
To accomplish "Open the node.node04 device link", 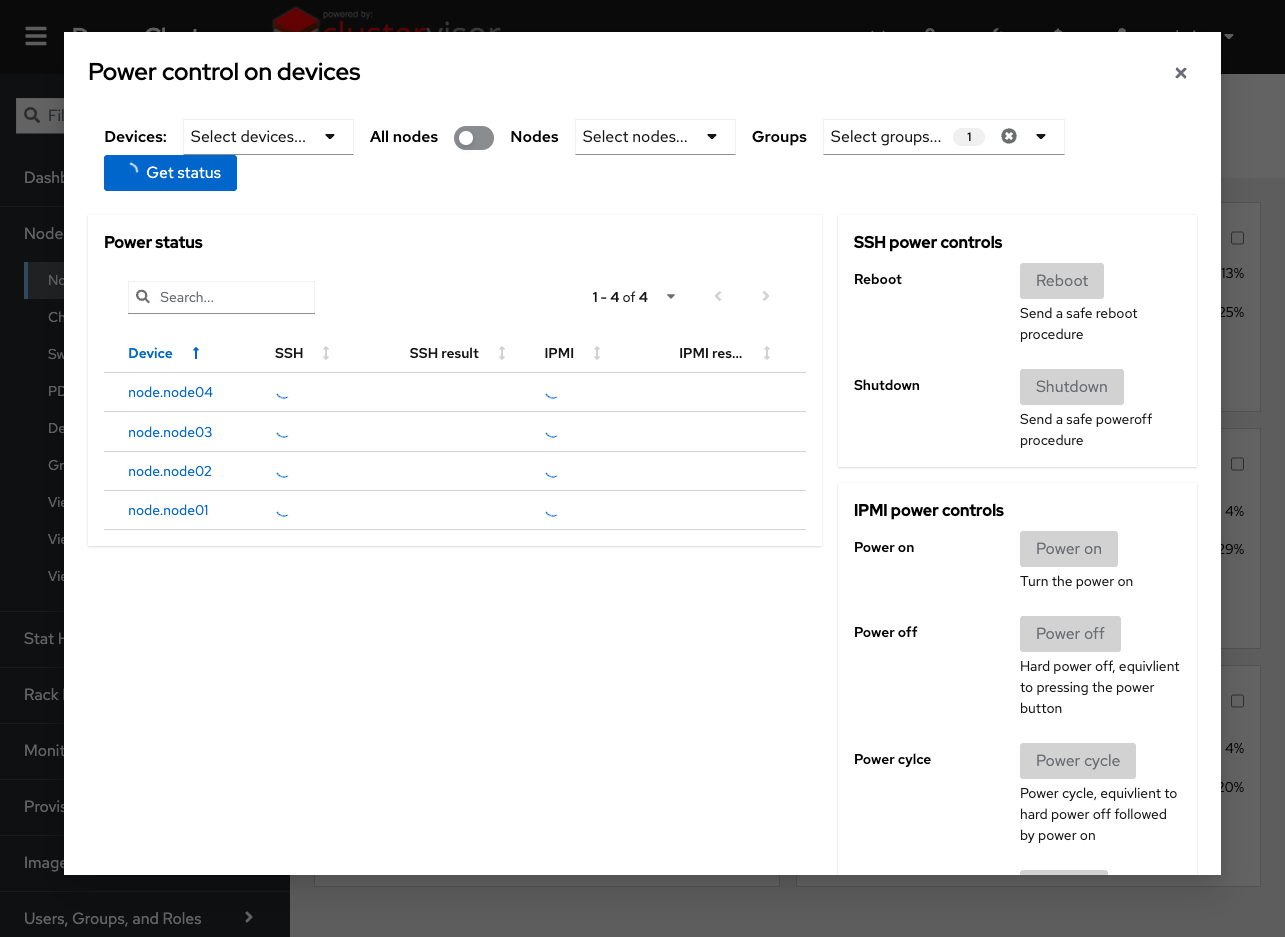I will 170,392.
